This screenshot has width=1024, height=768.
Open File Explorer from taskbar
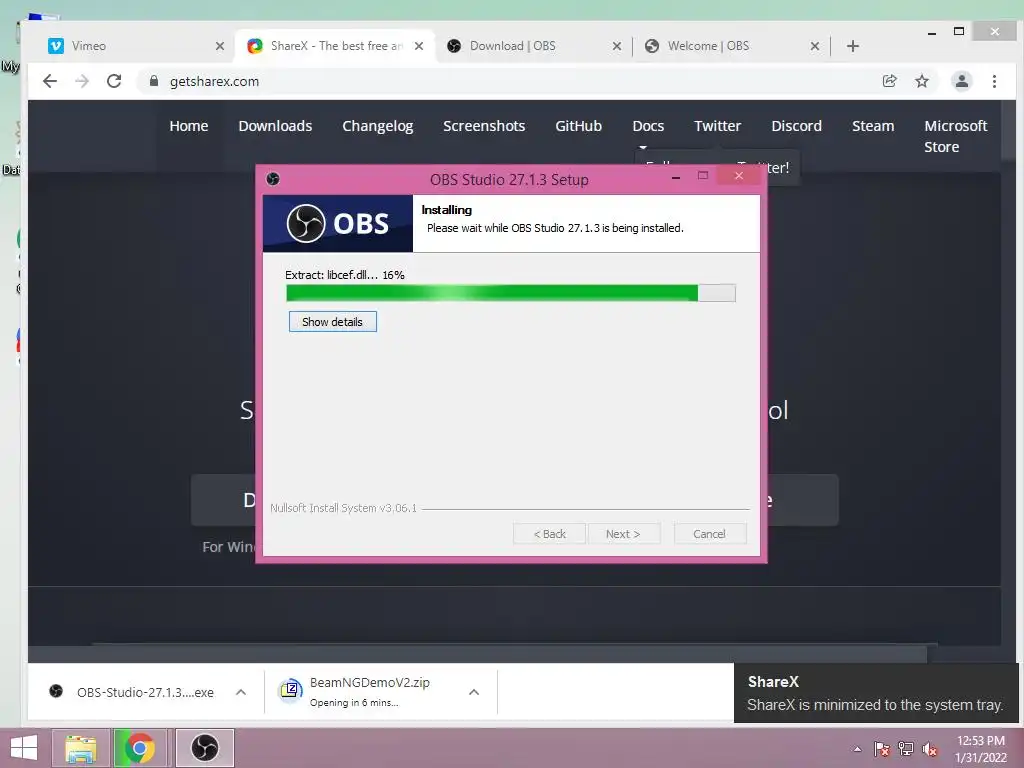(81, 748)
